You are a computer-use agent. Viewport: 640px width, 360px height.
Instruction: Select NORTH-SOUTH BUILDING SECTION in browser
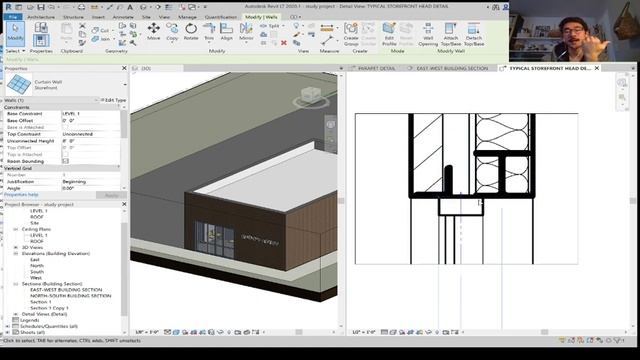click(71, 296)
